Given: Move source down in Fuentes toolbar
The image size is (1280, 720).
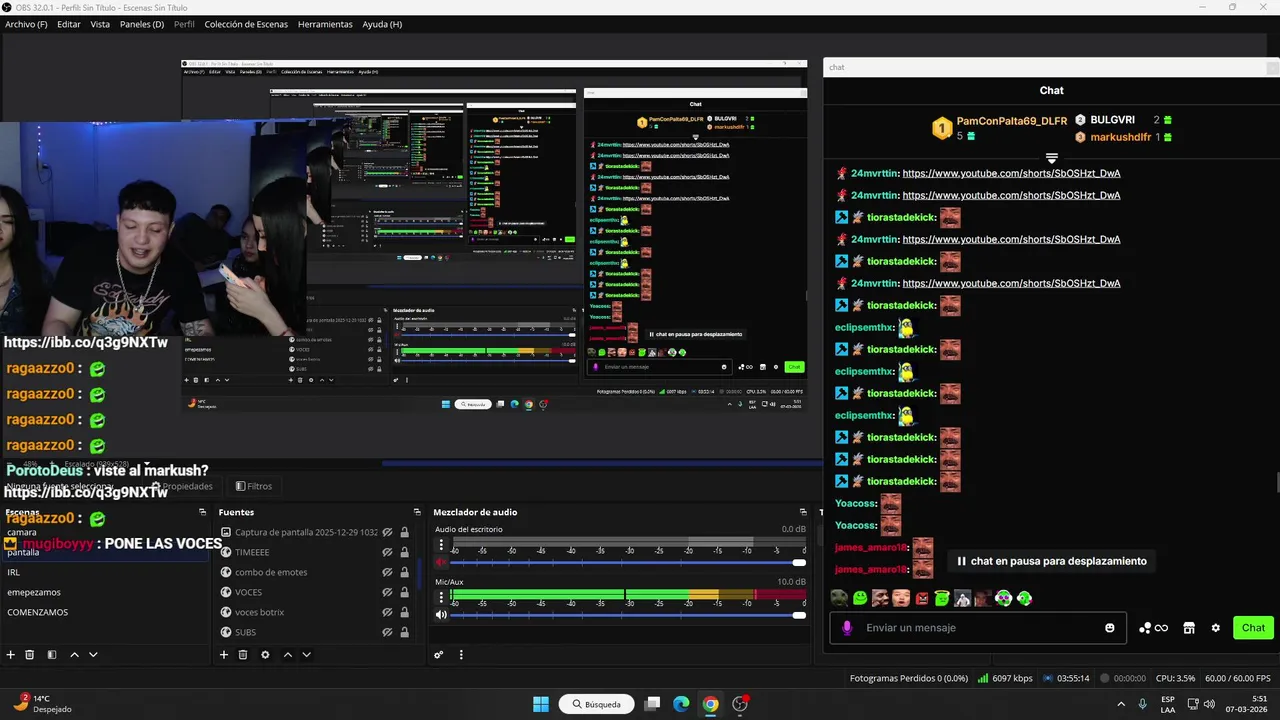Looking at the screenshot, I should (x=307, y=655).
